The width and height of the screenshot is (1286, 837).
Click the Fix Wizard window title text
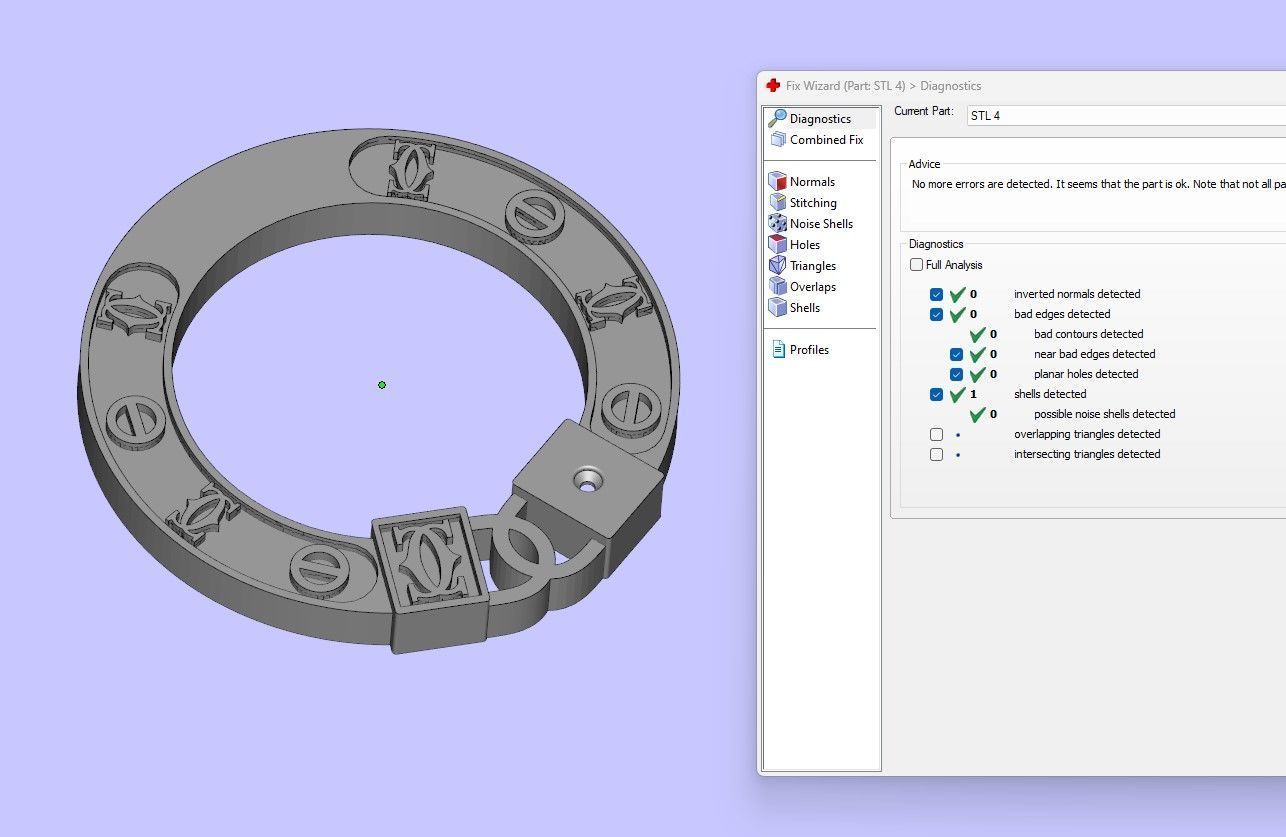[x=883, y=86]
